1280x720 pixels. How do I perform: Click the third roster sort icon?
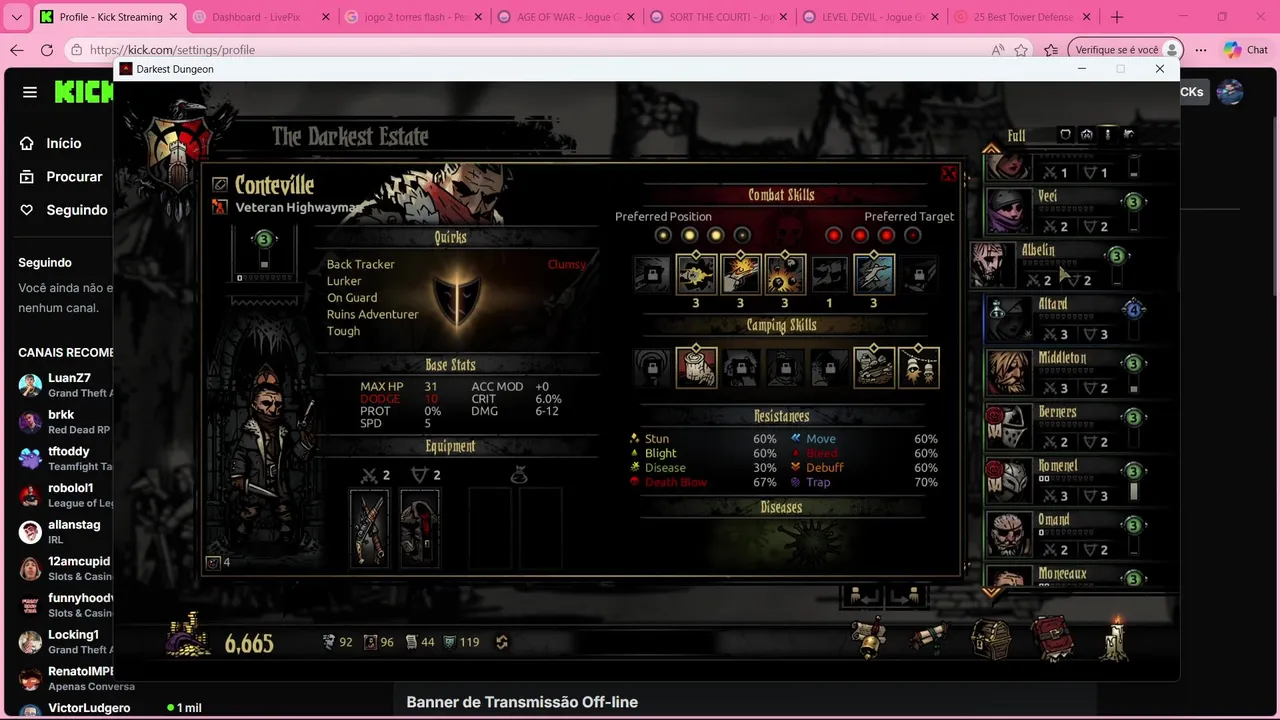click(x=1107, y=134)
